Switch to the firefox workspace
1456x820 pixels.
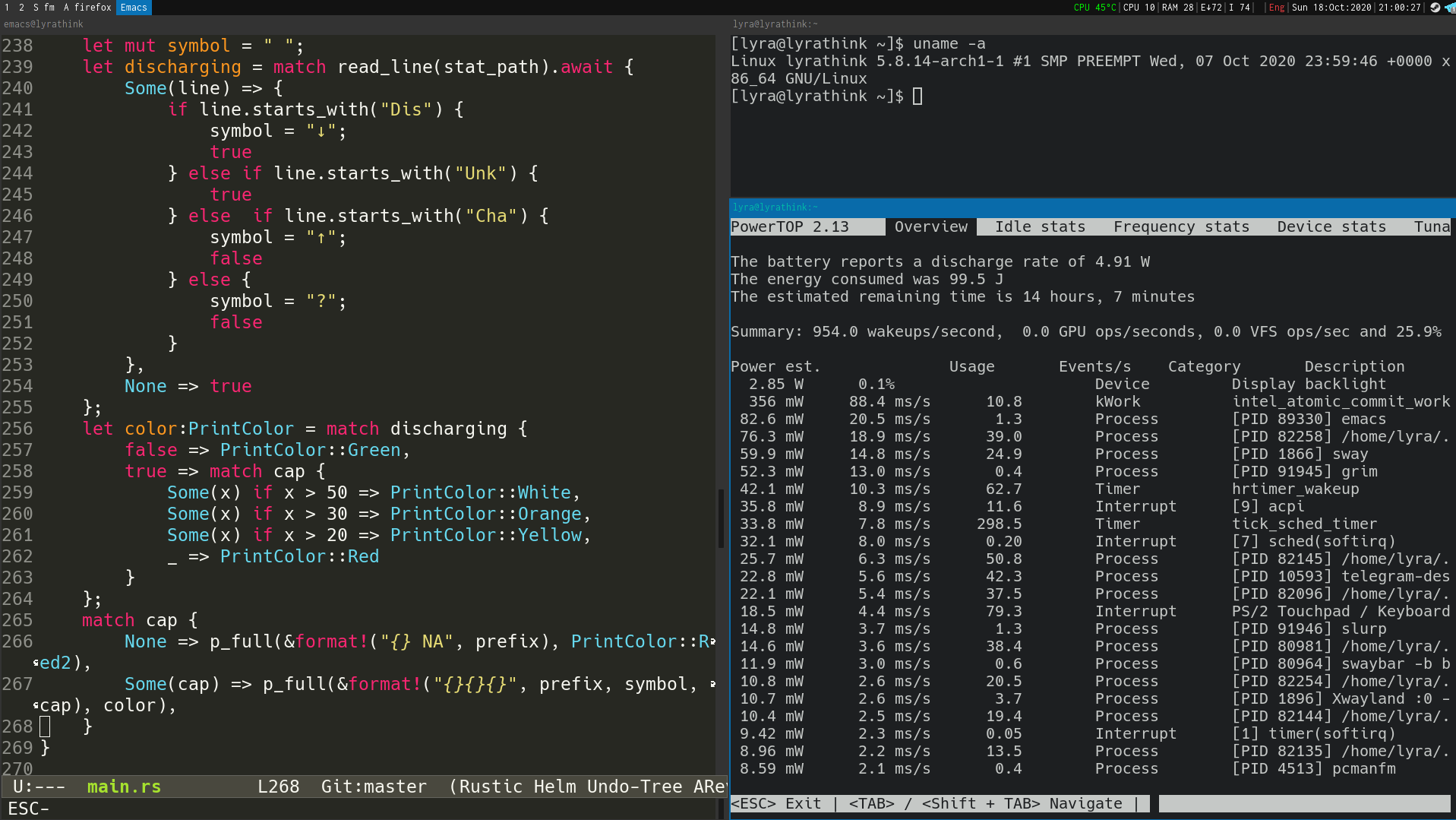click(87, 7)
